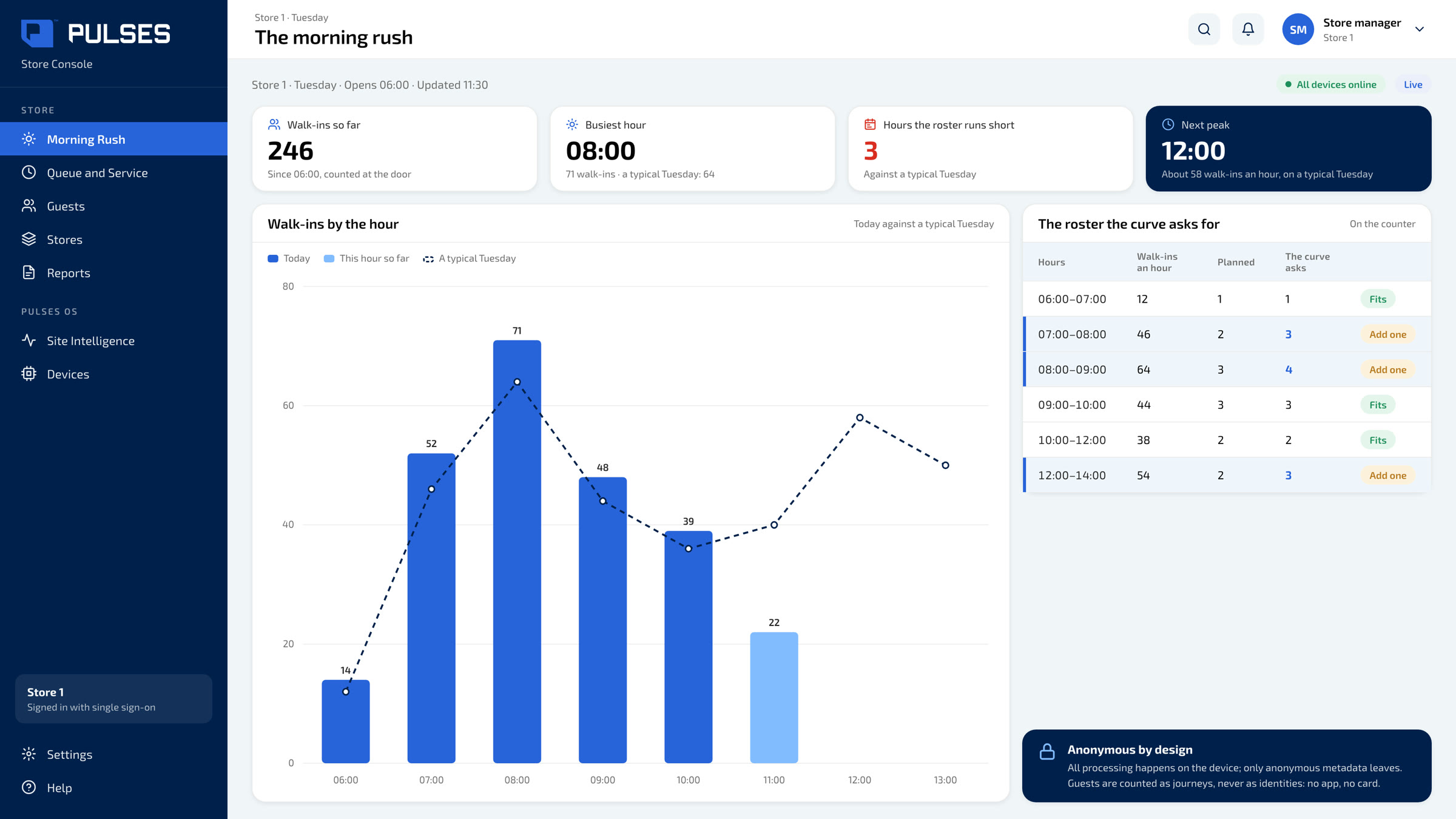Go to Guests section

coord(113,206)
